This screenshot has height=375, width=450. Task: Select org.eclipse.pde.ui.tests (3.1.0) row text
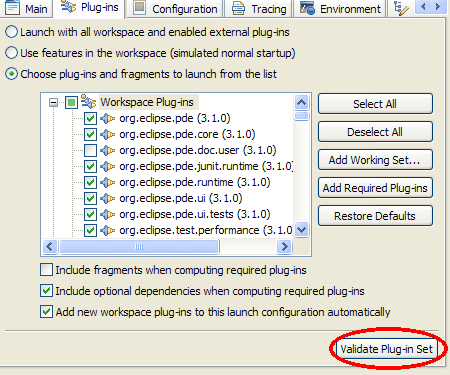click(195, 214)
